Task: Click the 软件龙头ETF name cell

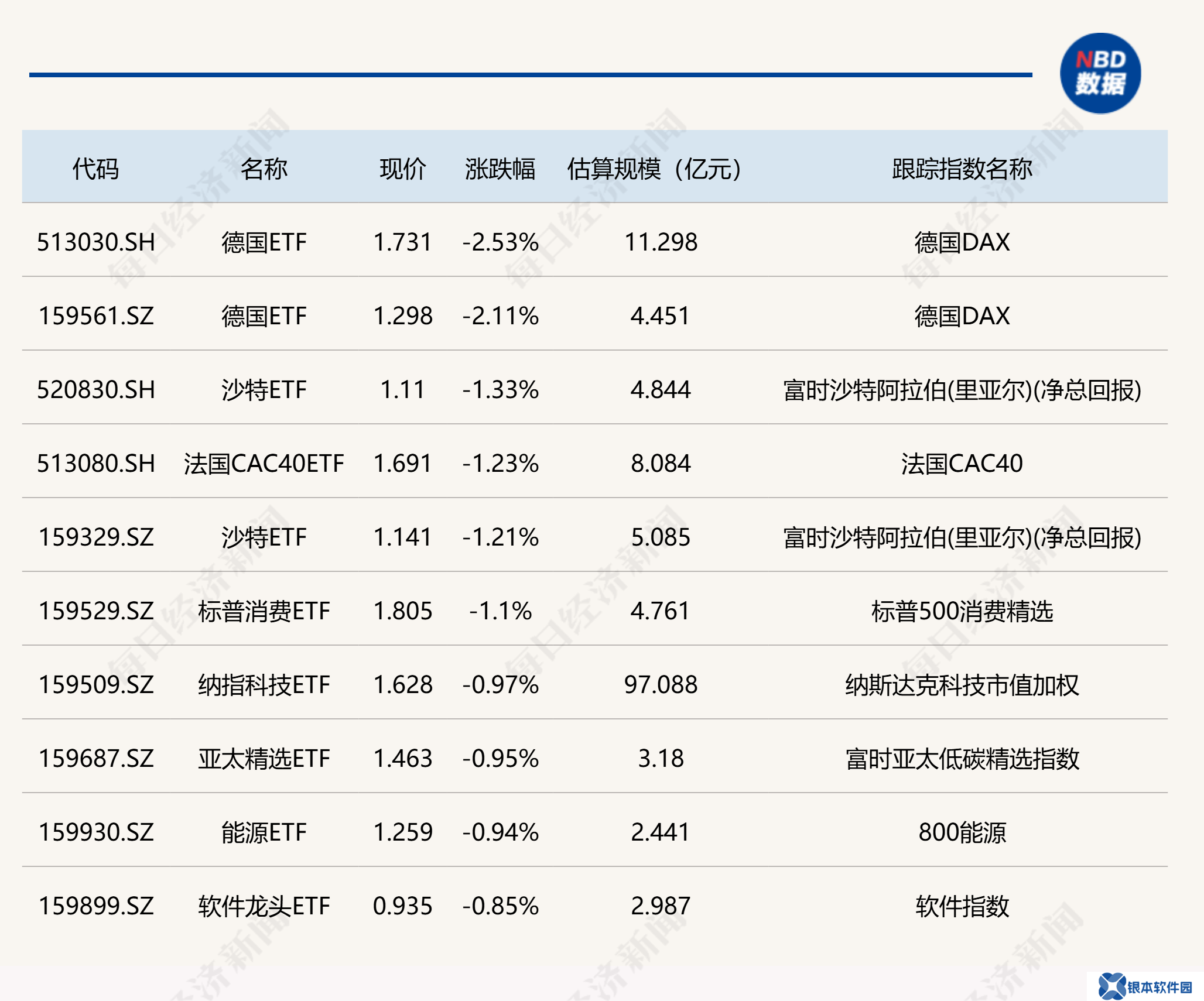Action: tap(264, 906)
